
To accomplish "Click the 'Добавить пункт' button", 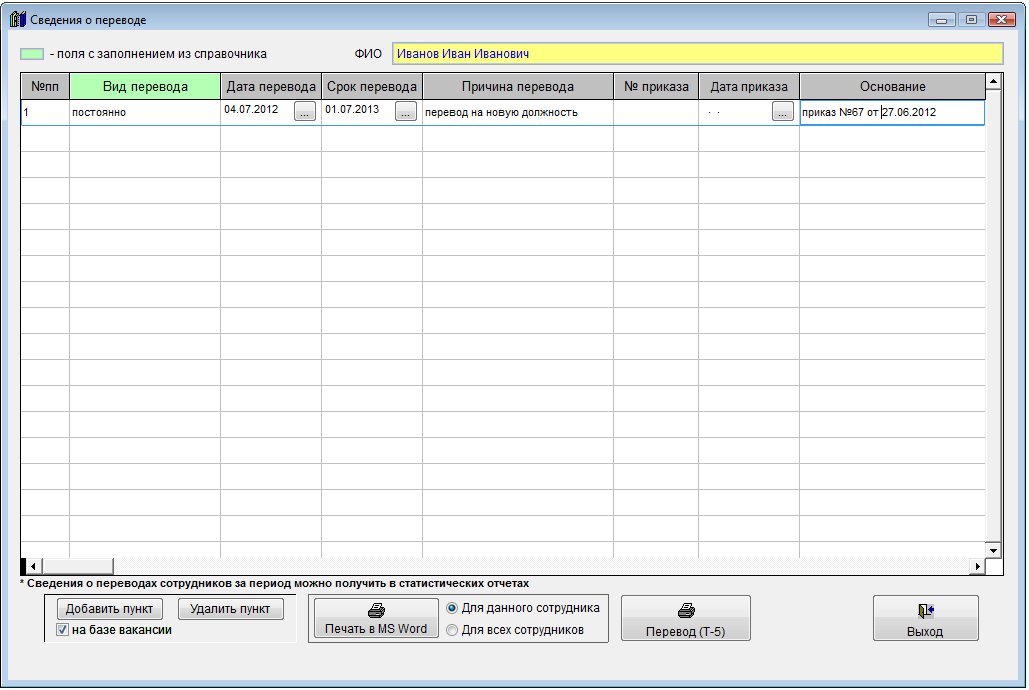I will tap(110, 609).
